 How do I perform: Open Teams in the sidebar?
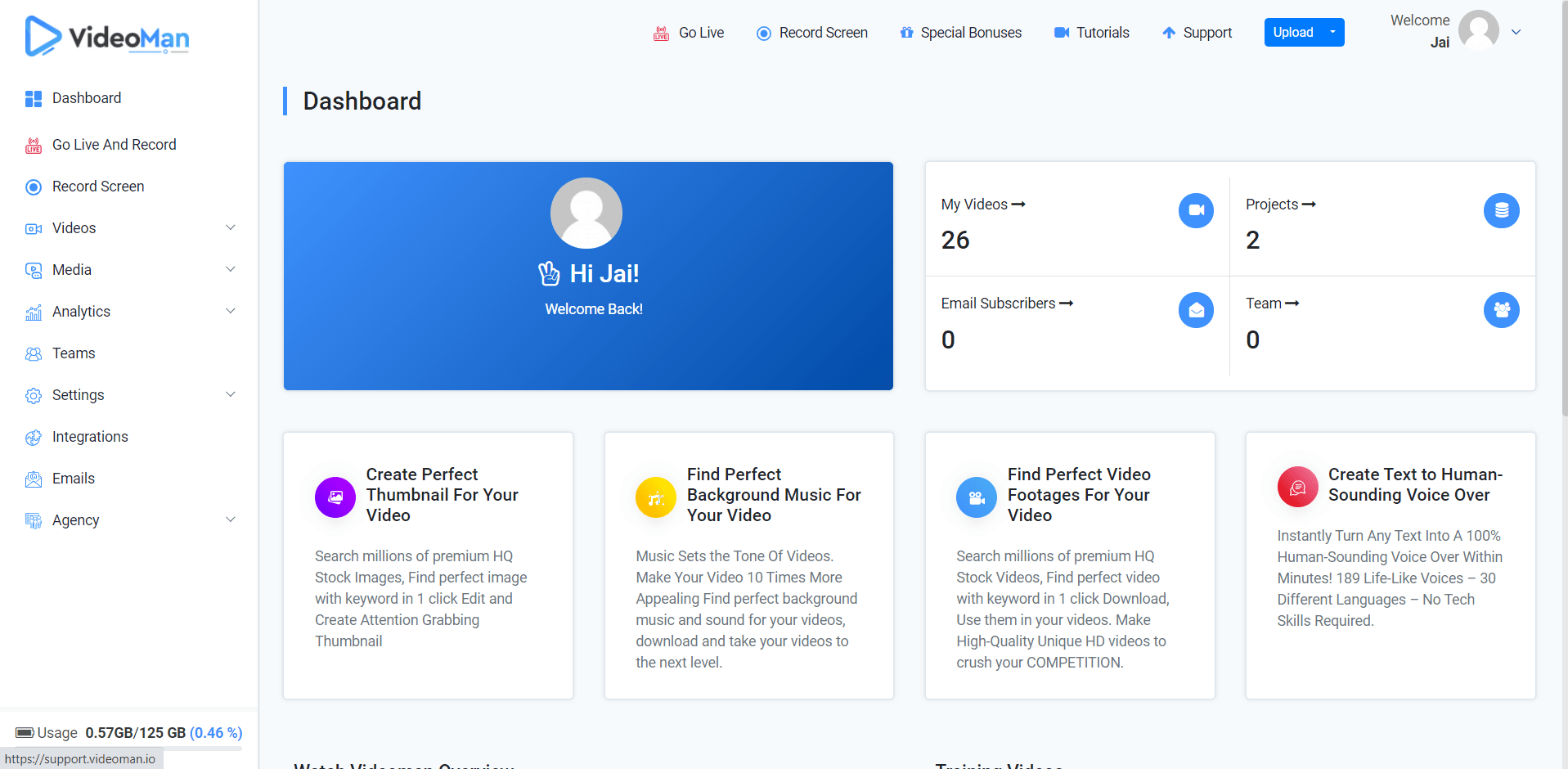(x=74, y=353)
